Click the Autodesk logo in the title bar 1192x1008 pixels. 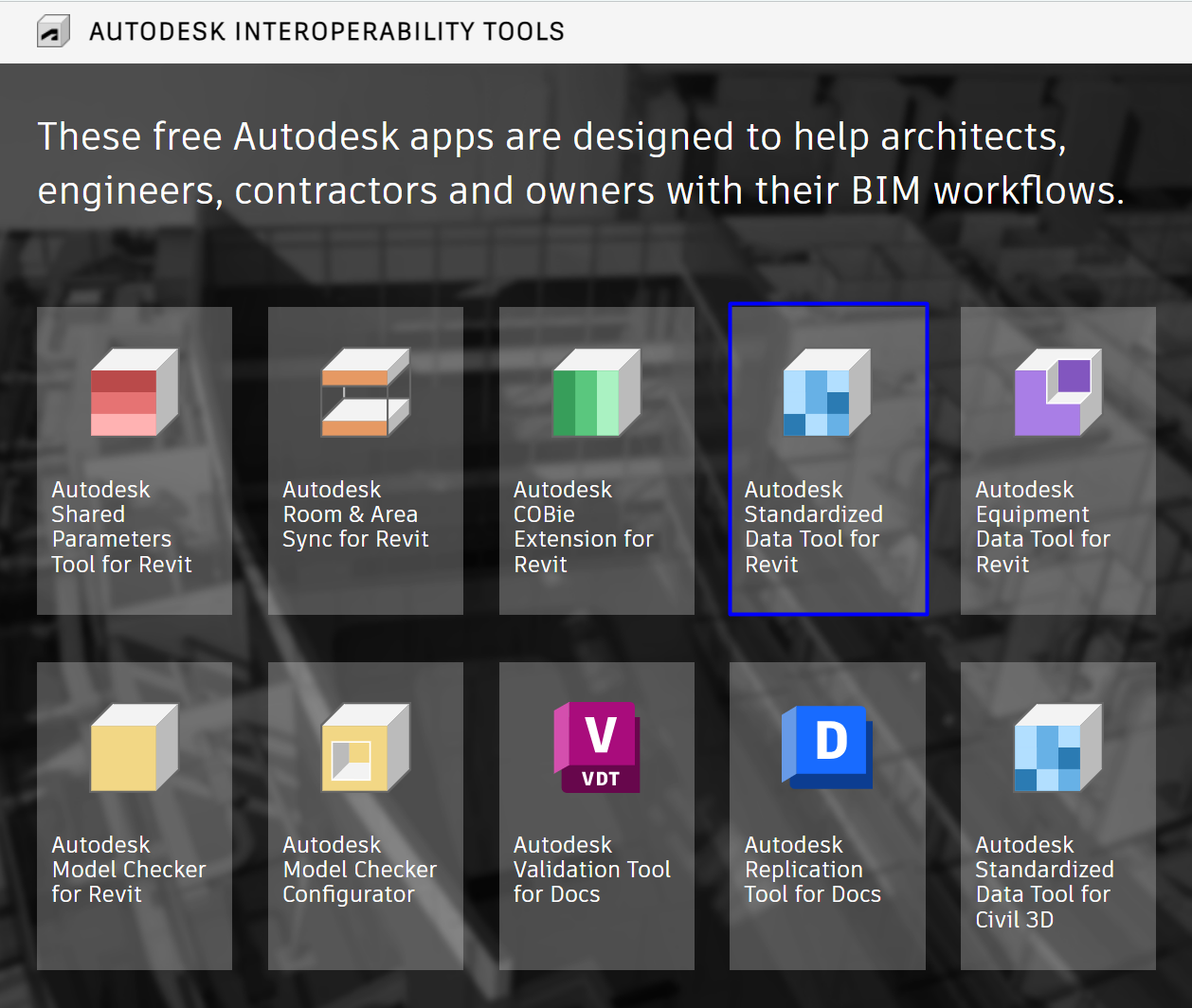53,32
